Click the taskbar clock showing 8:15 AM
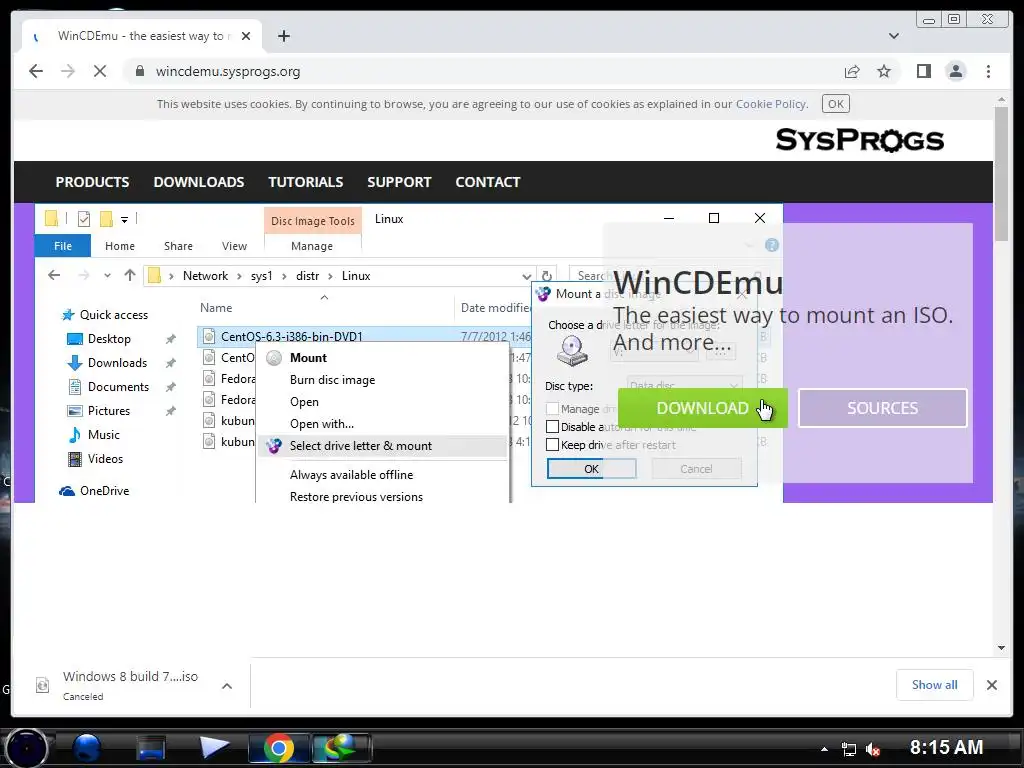 pyautogui.click(x=946, y=747)
